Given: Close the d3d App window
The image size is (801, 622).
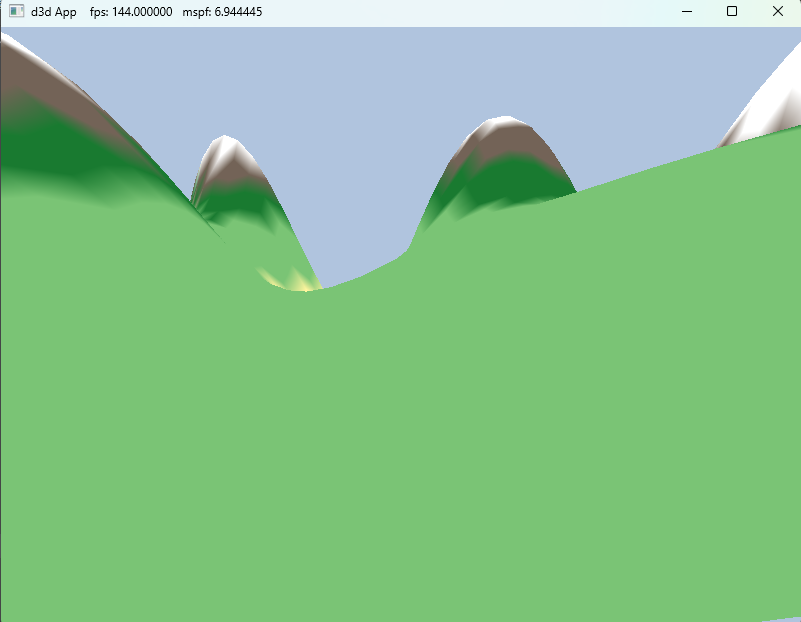Looking at the screenshot, I should 778,11.
